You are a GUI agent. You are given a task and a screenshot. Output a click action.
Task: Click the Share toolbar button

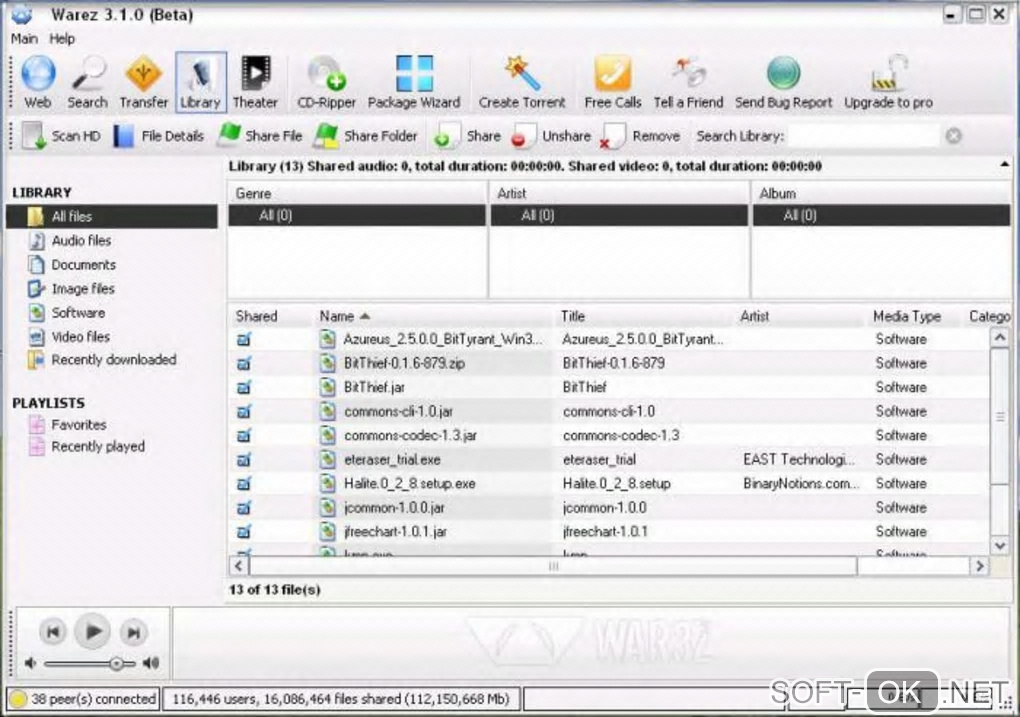coord(467,136)
